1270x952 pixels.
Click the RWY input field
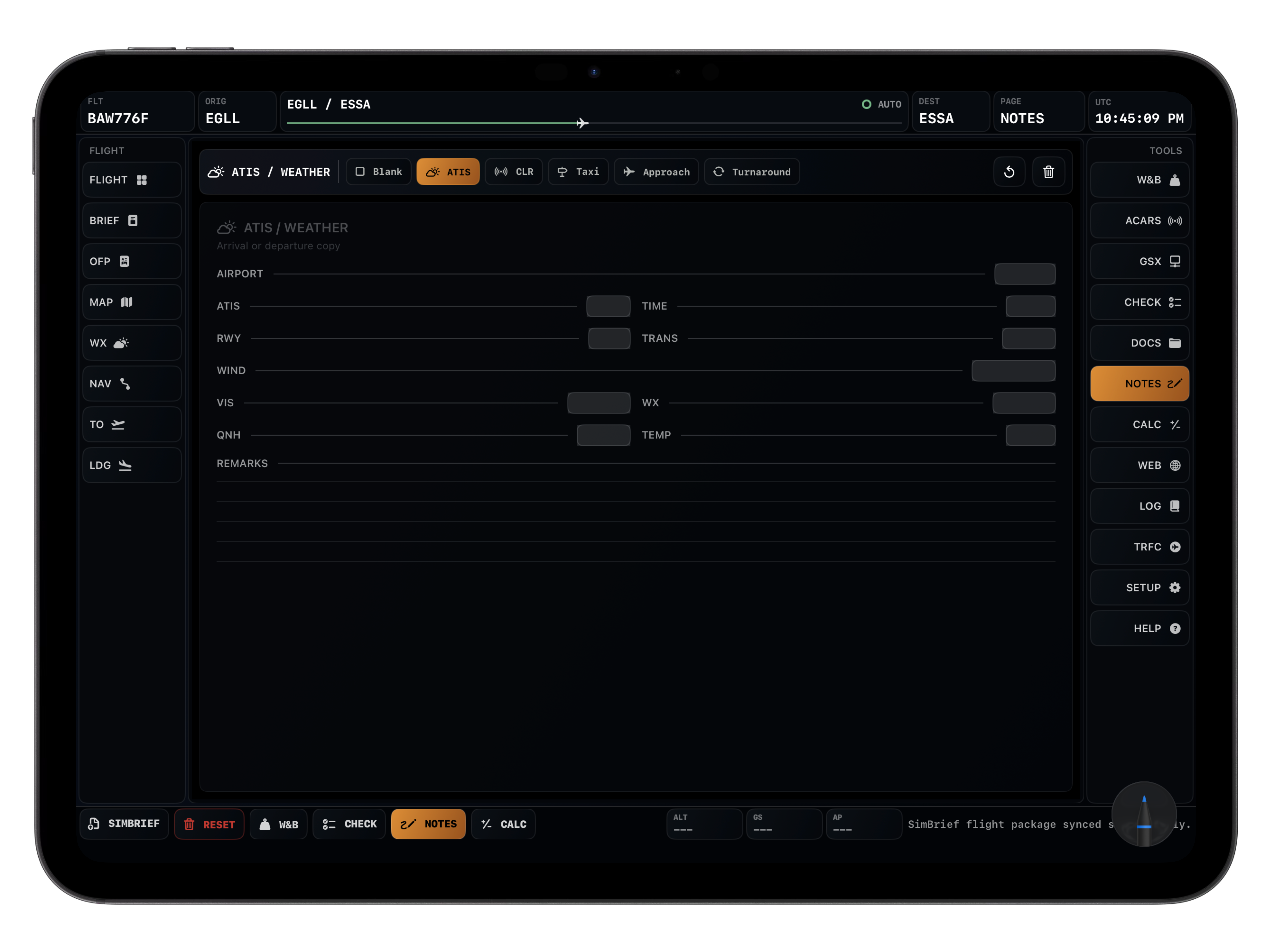[609, 338]
